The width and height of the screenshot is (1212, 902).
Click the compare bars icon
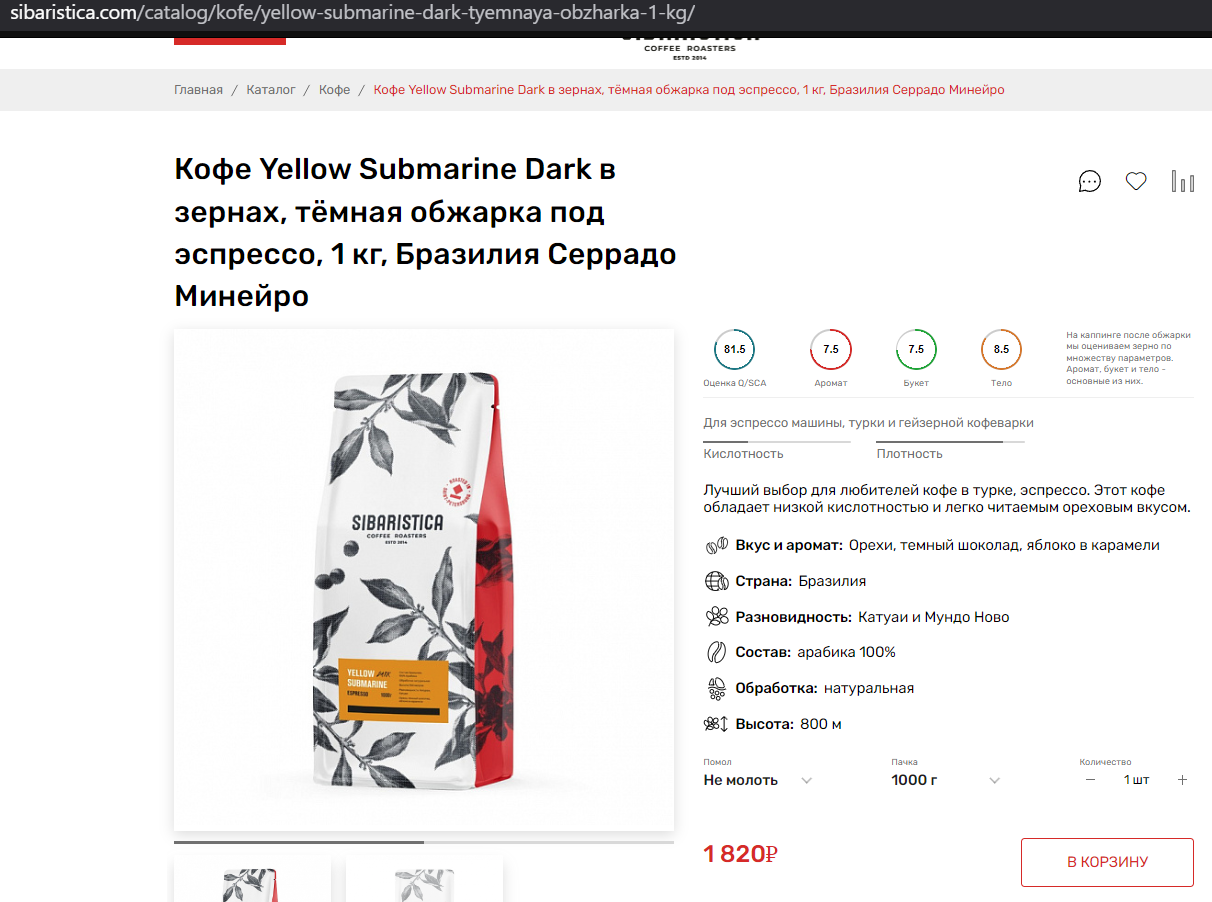pos(1183,182)
